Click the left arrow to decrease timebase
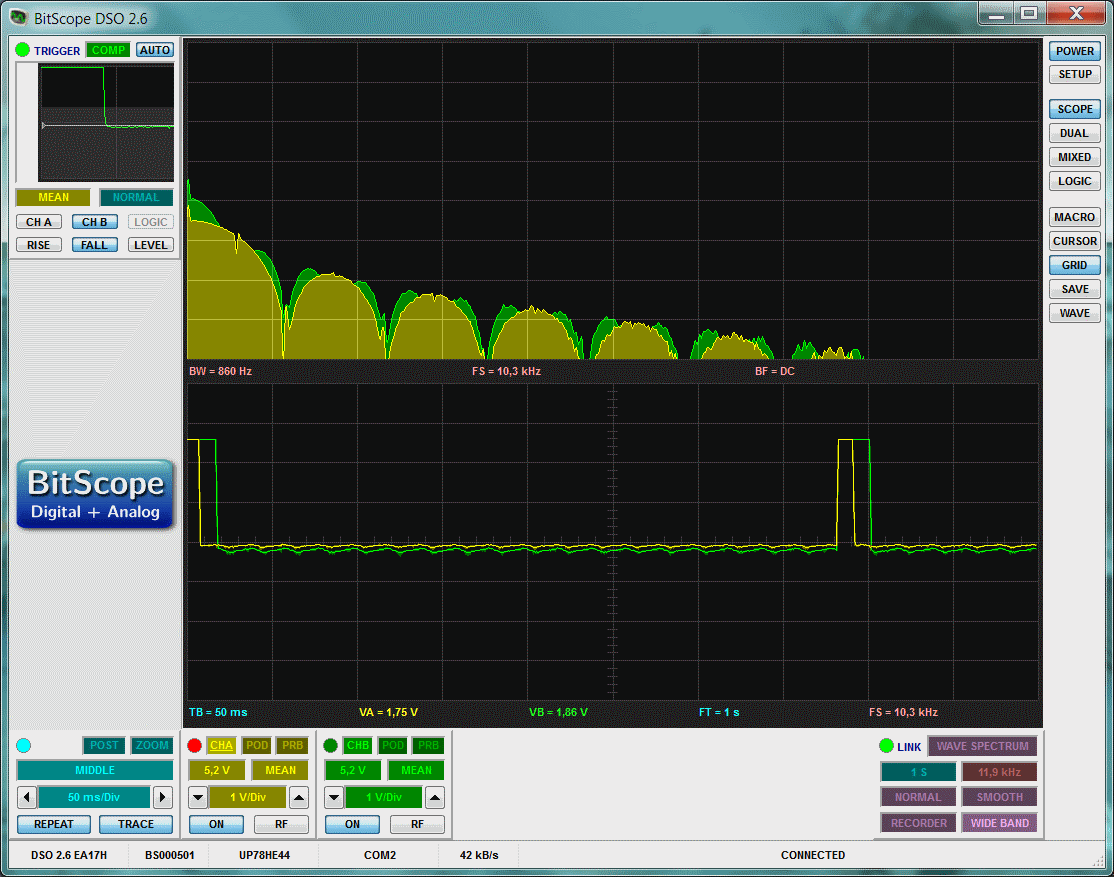Image resolution: width=1114 pixels, height=877 pixels. click(x=27, y=797)
